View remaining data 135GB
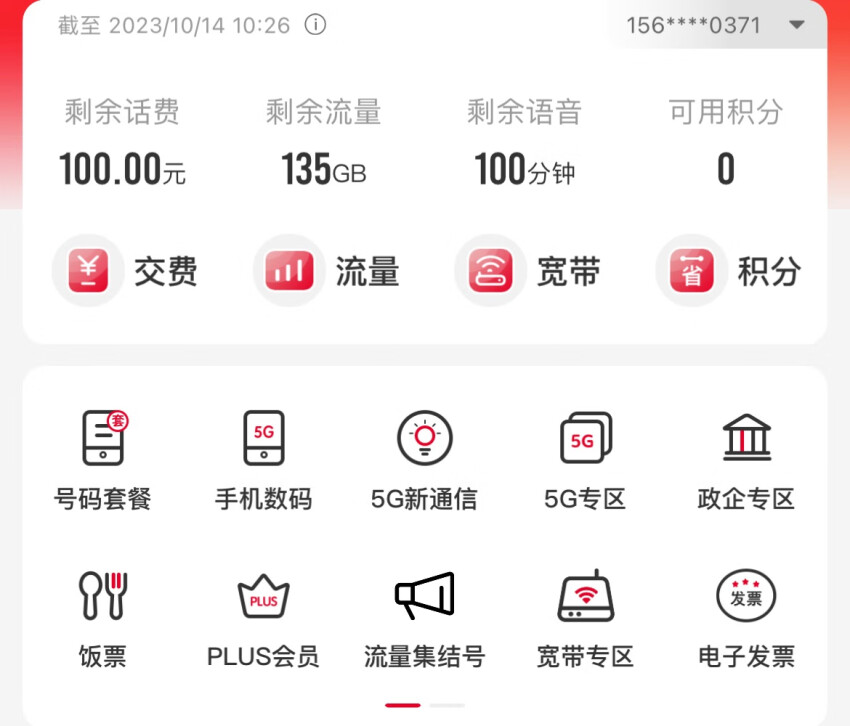850x726 pixels. pyautogui.click(x=323, y=170)
